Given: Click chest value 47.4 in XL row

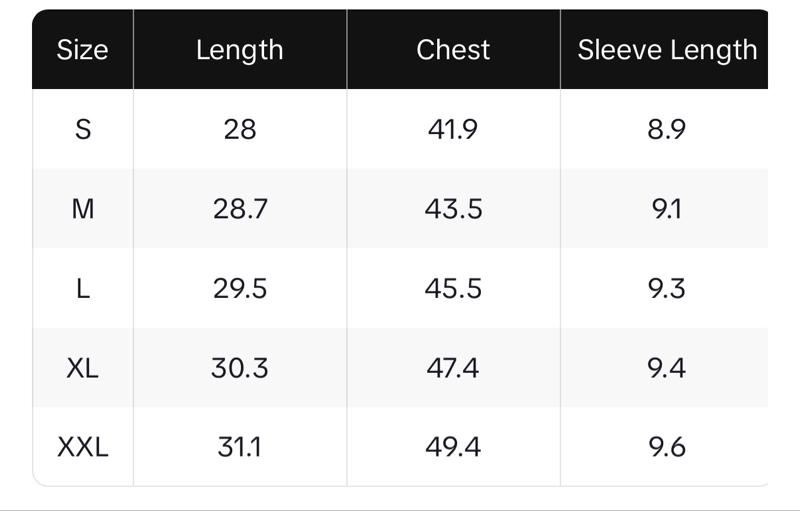Looking at the screenshot, I should pos(453,368).
